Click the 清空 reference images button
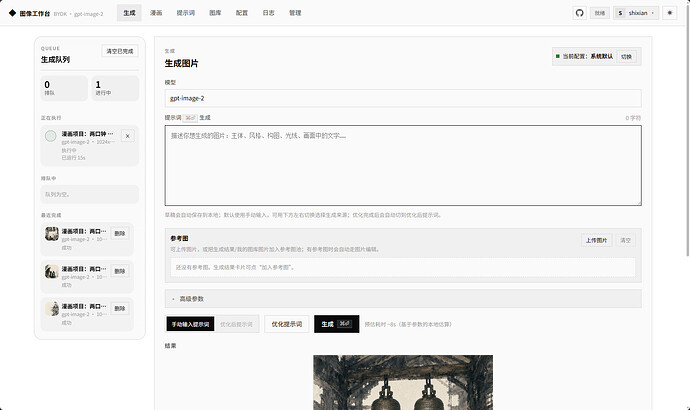Screen dimensions: 690x410 [x=625, y=240]
